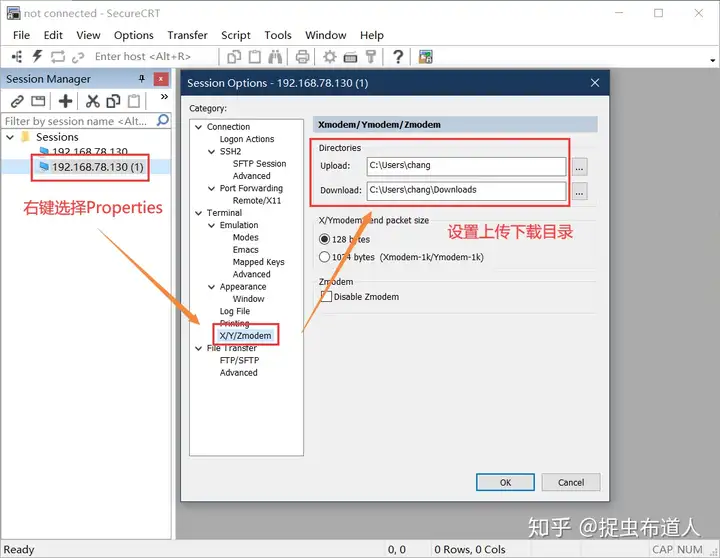720x558 pixels.
Task: Click the keymap editor keyboard icon
Action: point(350,57)
